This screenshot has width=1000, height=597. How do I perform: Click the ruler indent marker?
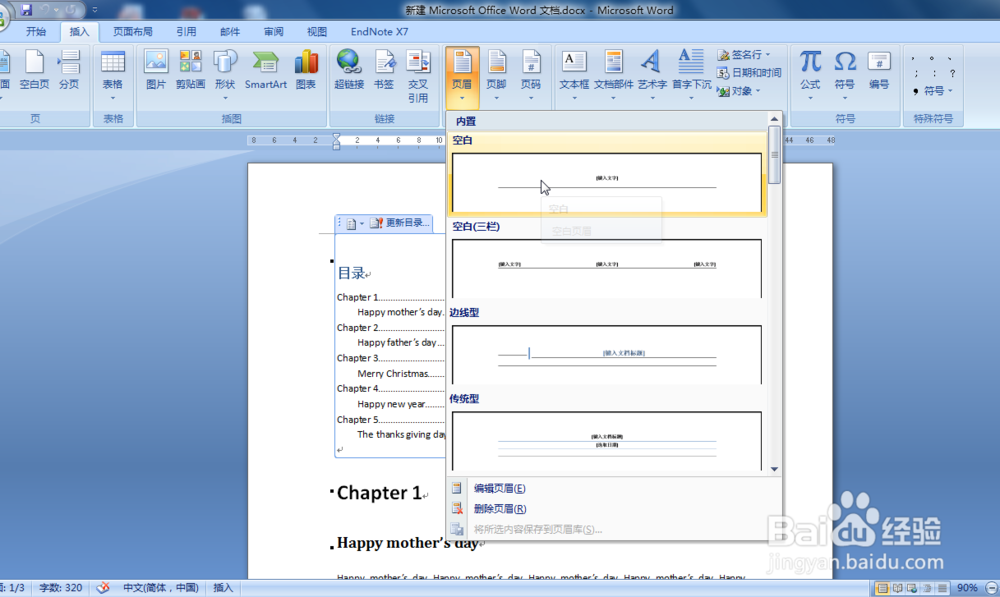(x=336, y=142)
